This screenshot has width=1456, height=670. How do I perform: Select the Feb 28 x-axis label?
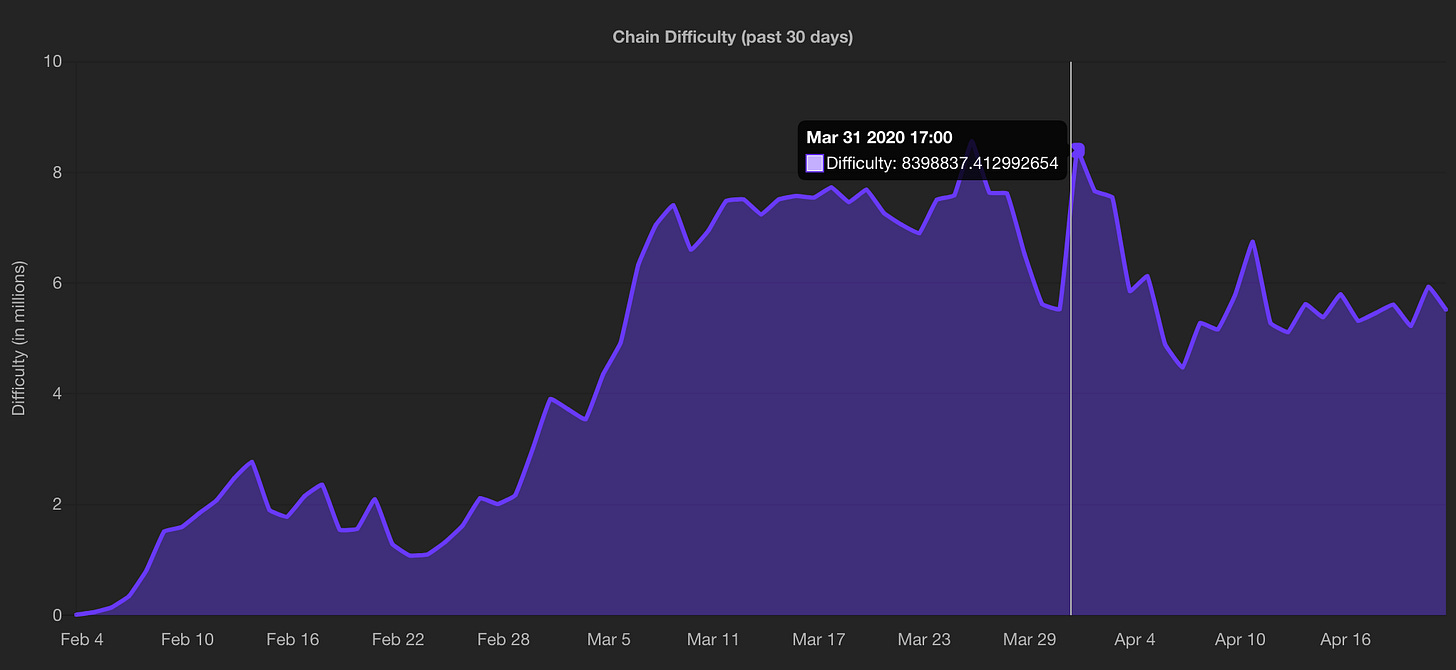click(504, 639)
